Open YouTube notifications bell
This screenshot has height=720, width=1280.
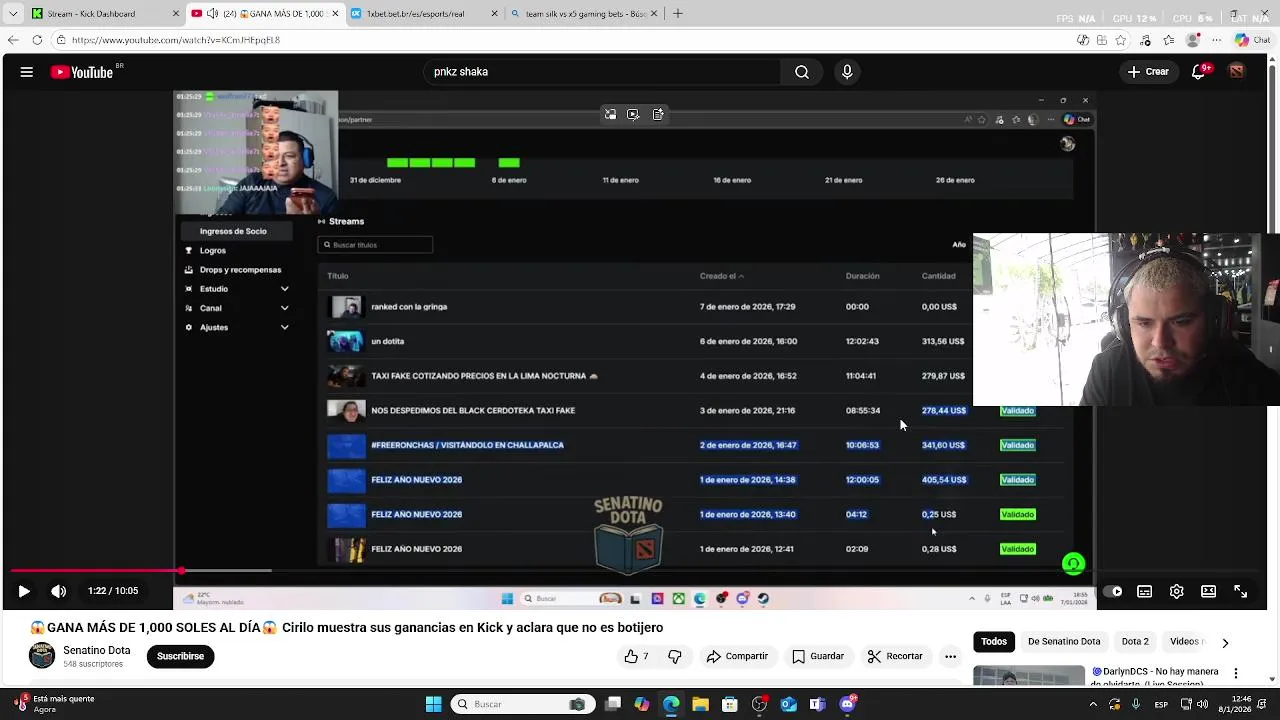pos(1199,72)
